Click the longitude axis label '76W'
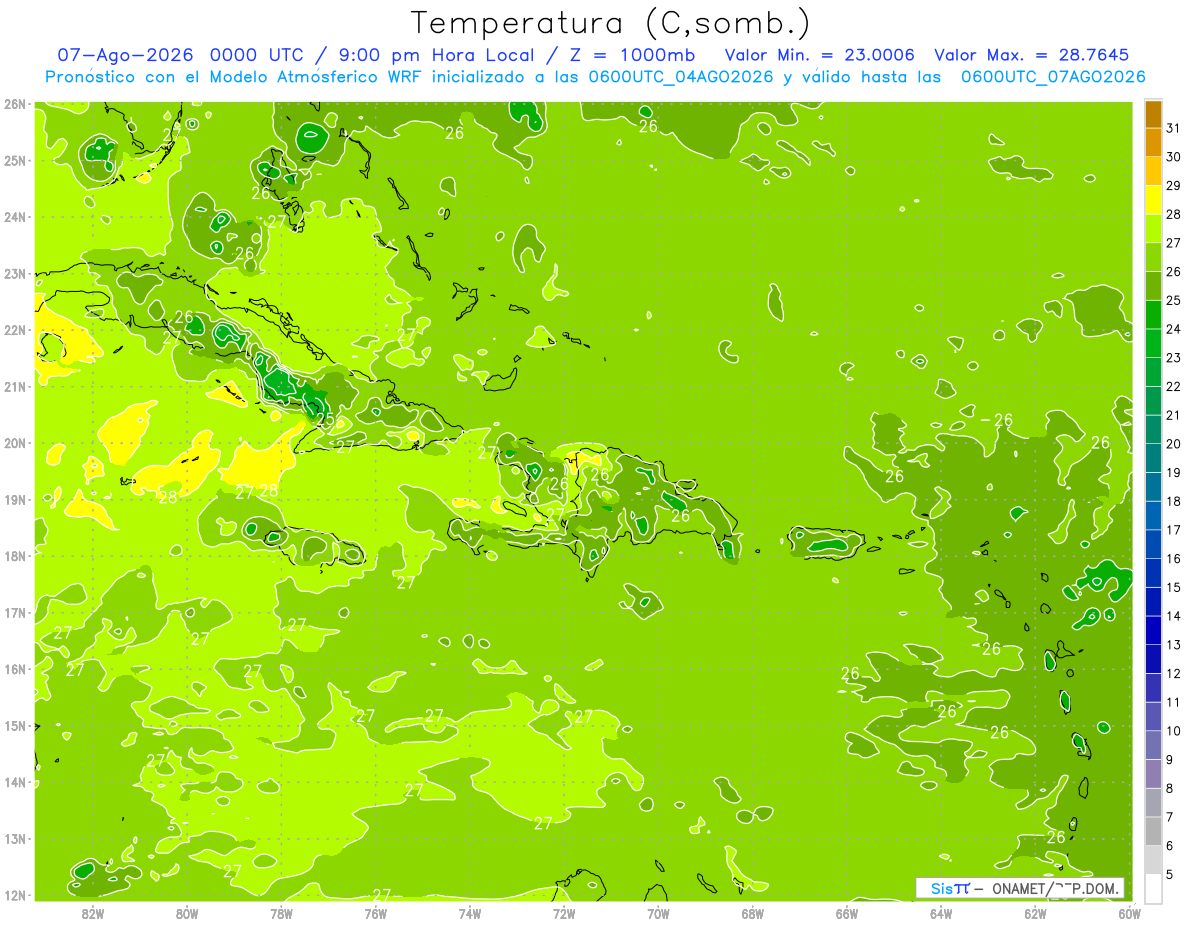The image size is (1200, 927). click(376, 913)
